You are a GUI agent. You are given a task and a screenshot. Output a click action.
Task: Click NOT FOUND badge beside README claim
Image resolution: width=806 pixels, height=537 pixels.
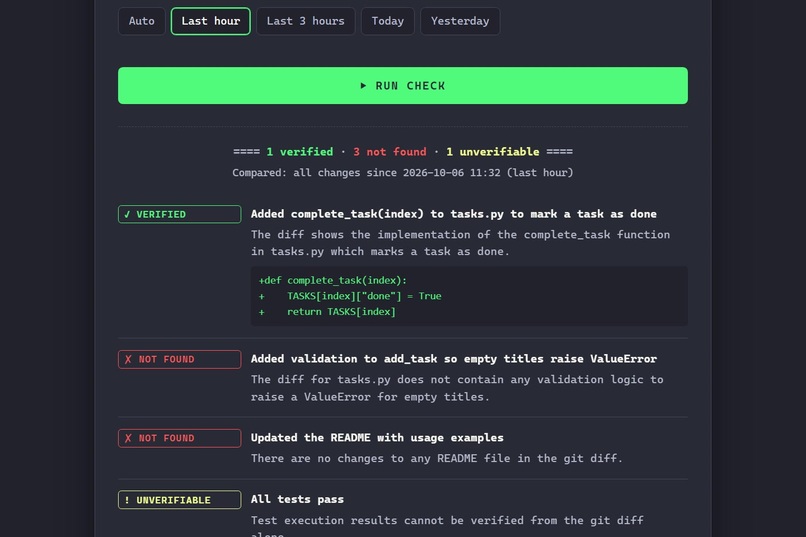pyautogui.click(x=179, y=438)
